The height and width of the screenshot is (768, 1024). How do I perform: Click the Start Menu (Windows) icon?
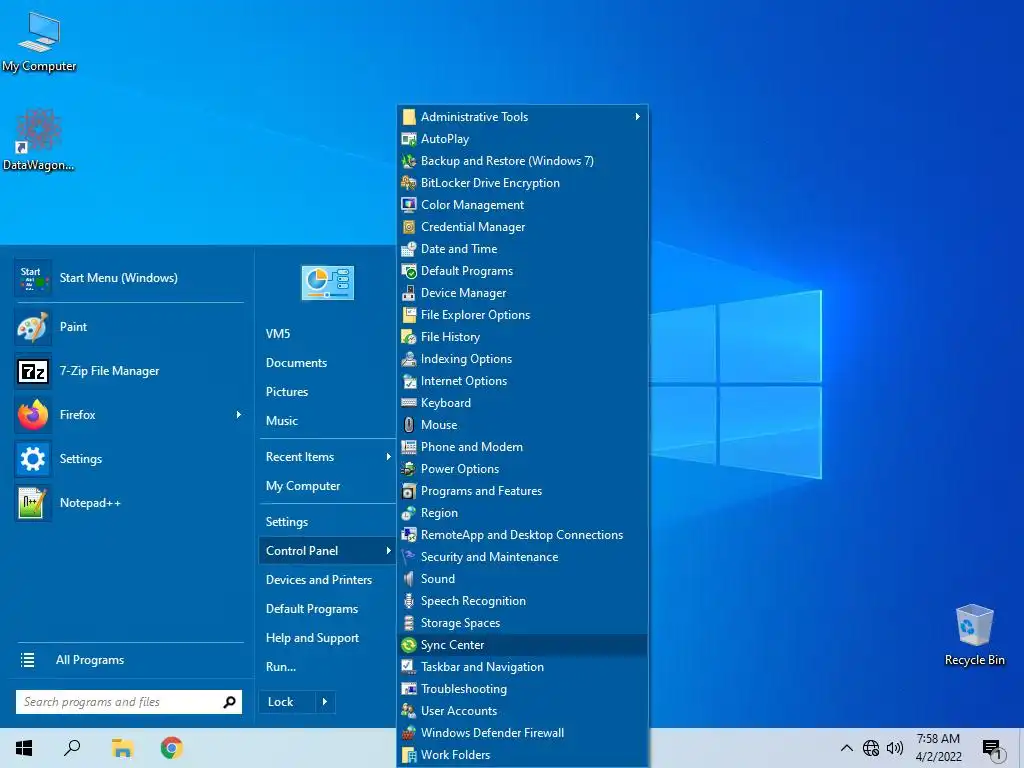[33, 278]
